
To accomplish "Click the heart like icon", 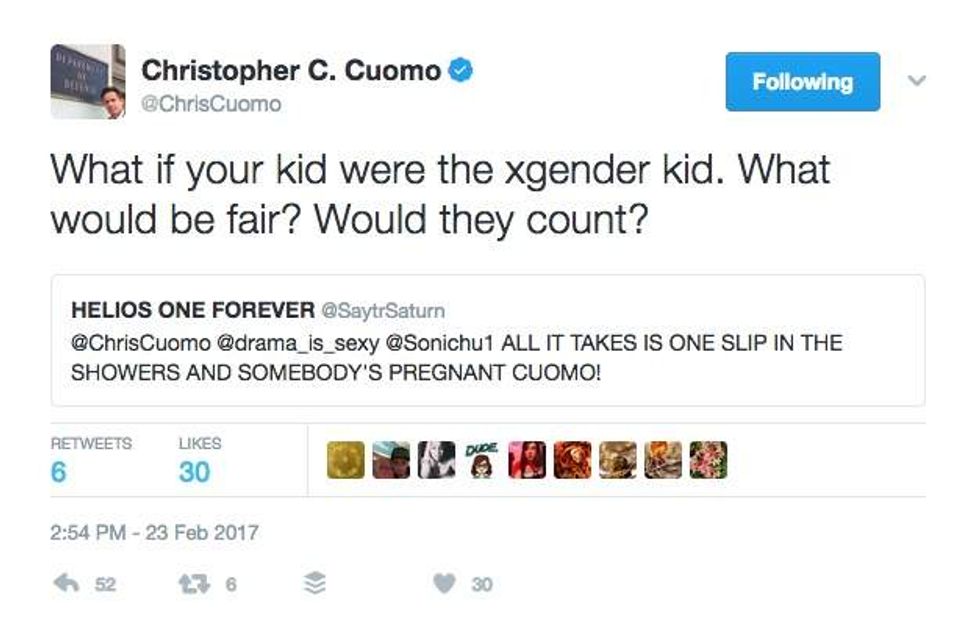I will click(x=445, y=585).
